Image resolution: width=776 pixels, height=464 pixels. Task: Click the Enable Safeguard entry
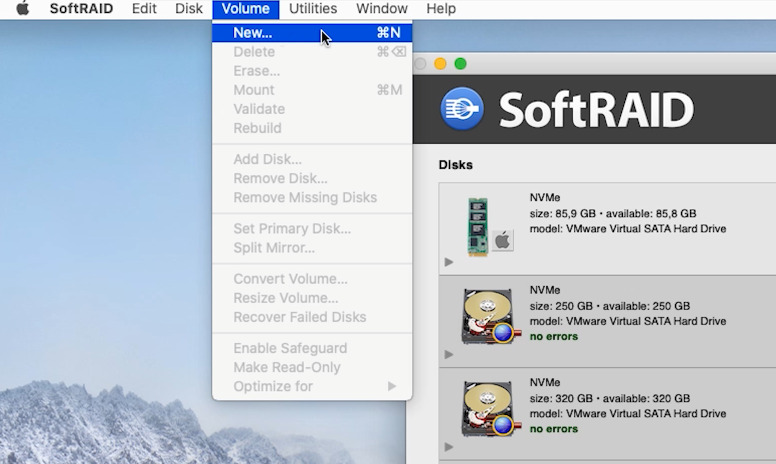pos(312,348)
